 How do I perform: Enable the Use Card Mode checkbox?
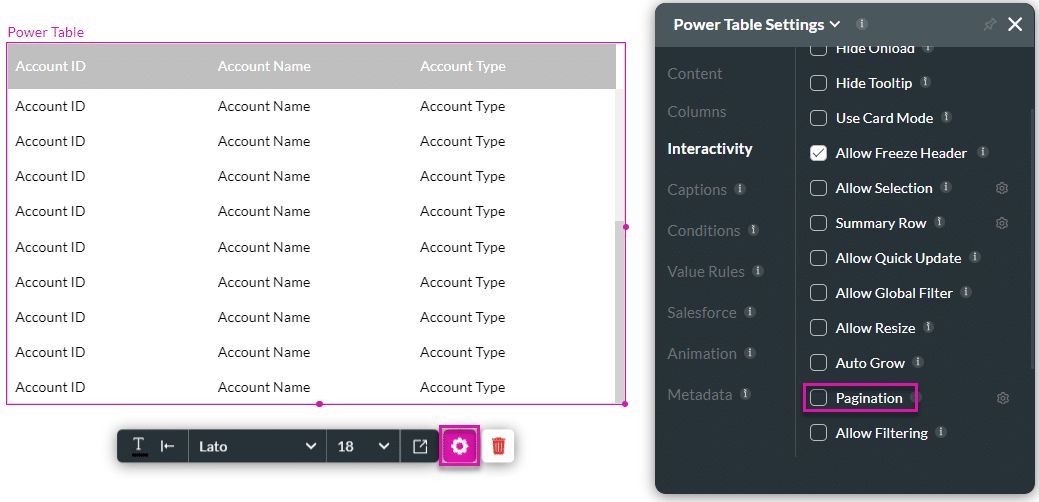pos(818,119)
